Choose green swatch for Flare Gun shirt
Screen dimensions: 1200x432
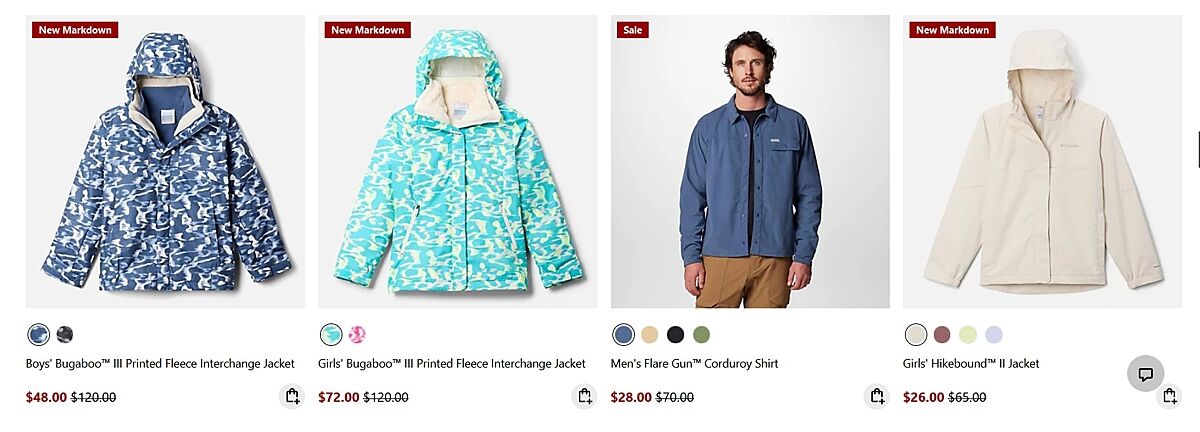(702, 334)
